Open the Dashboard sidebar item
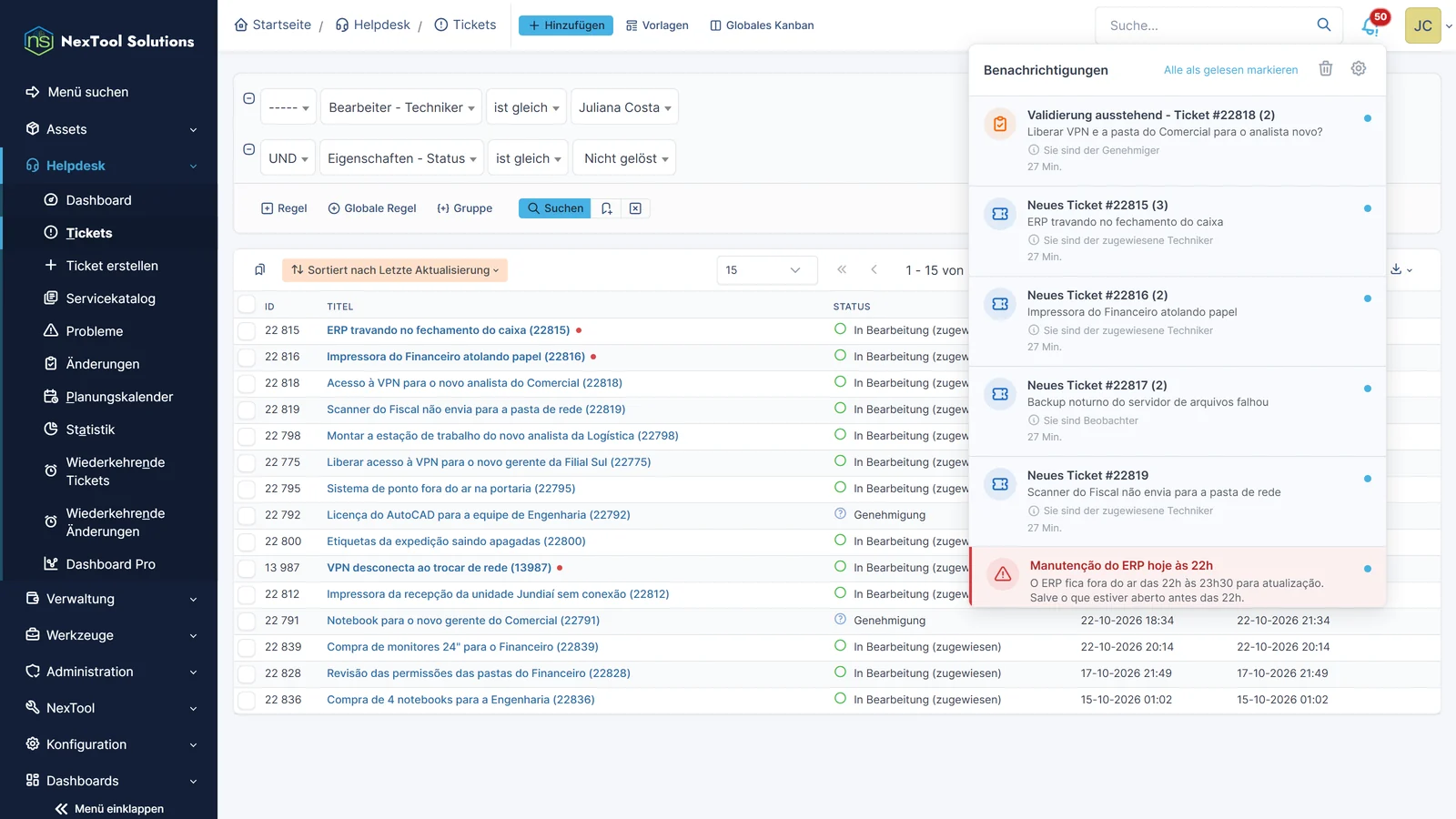 coord(98,200)
